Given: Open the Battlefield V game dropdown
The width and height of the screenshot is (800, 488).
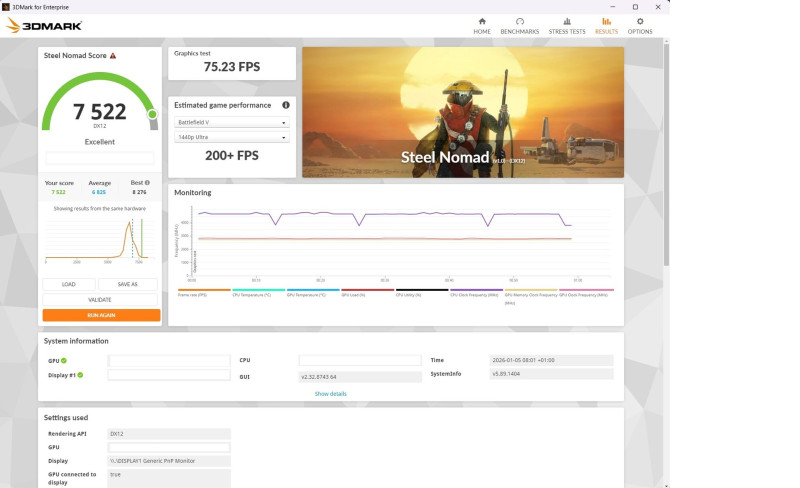Looking at the screenshot, I should point(232,123).
